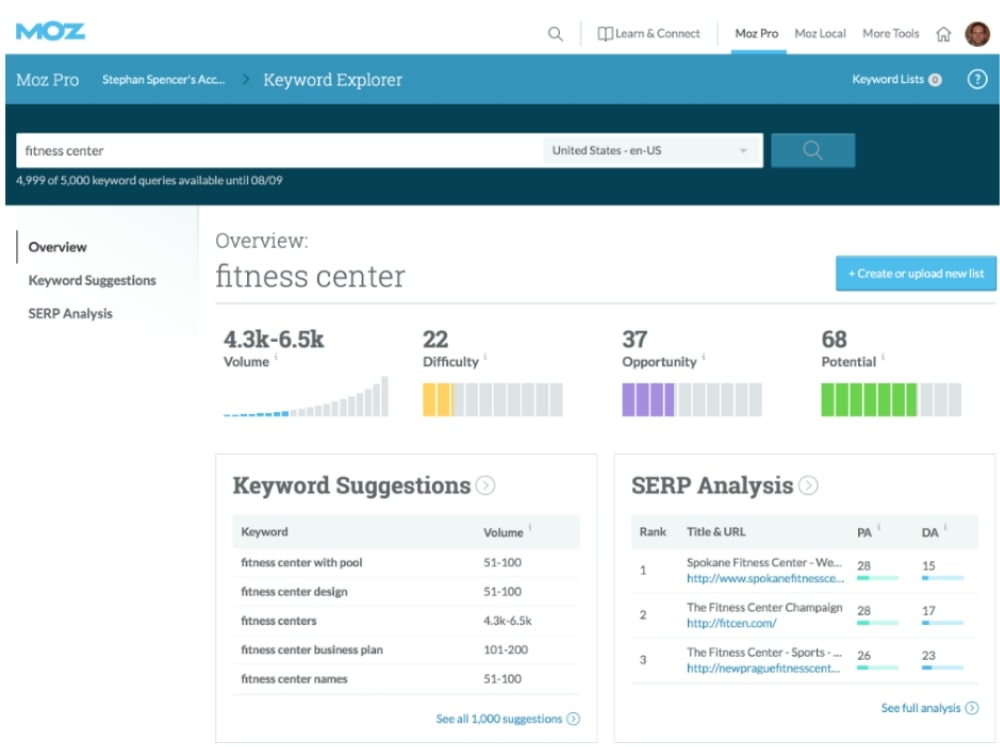Open http://newpraguefitnesscent... URL
The image size is (1000, 747).
pyautogui.click(x=763, y=669)
